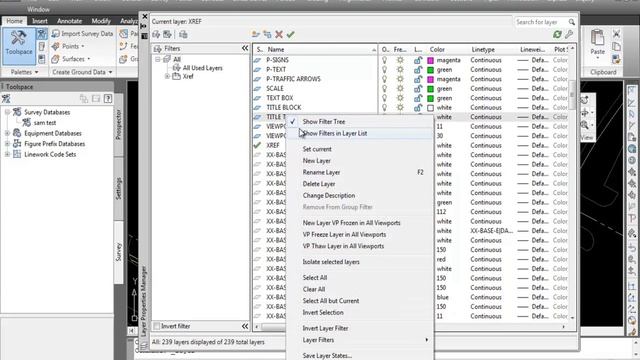Viewport: 640px width, 360px height.
Task: Choose Show Filters in Layer List
Action: (x=360, y=133)
